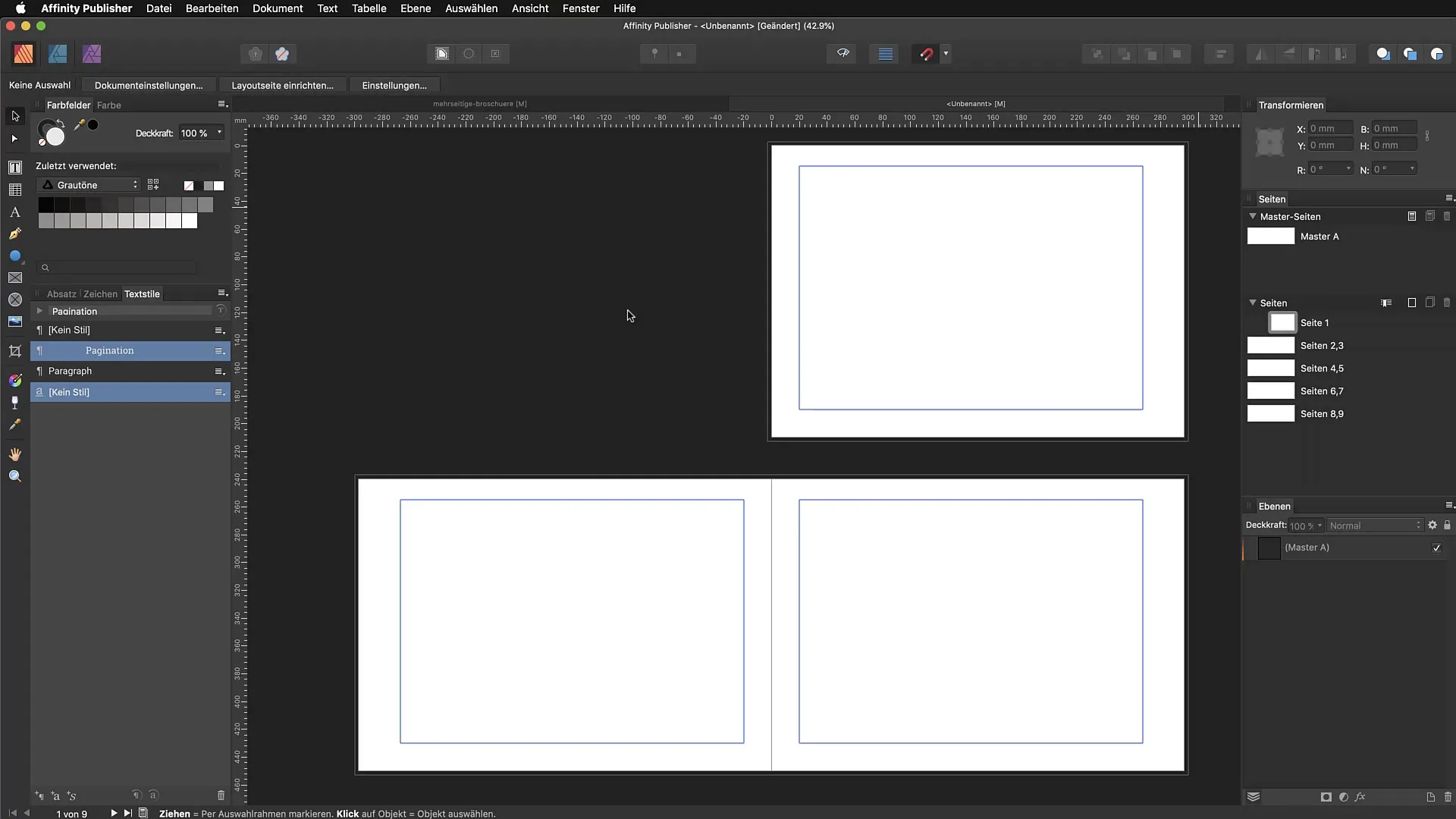The height and width of the screenshot is (819, 1456).
Task: Toggle snapping magnet in toolbar
Action: coord(926,54)
